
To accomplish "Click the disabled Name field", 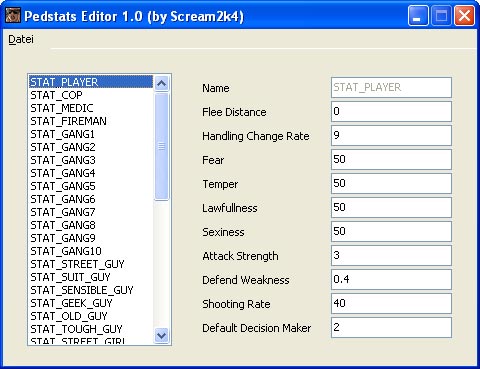I will point(391,88).
